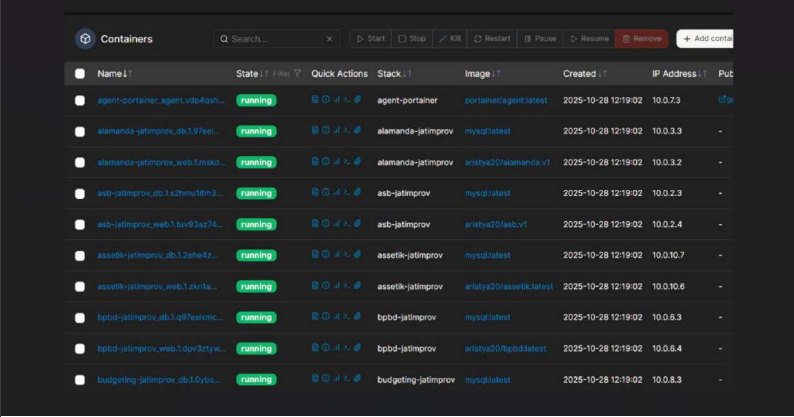Open exec console for asb-jatimprov_web container
The image size is (794, 417).
point(347,223)
